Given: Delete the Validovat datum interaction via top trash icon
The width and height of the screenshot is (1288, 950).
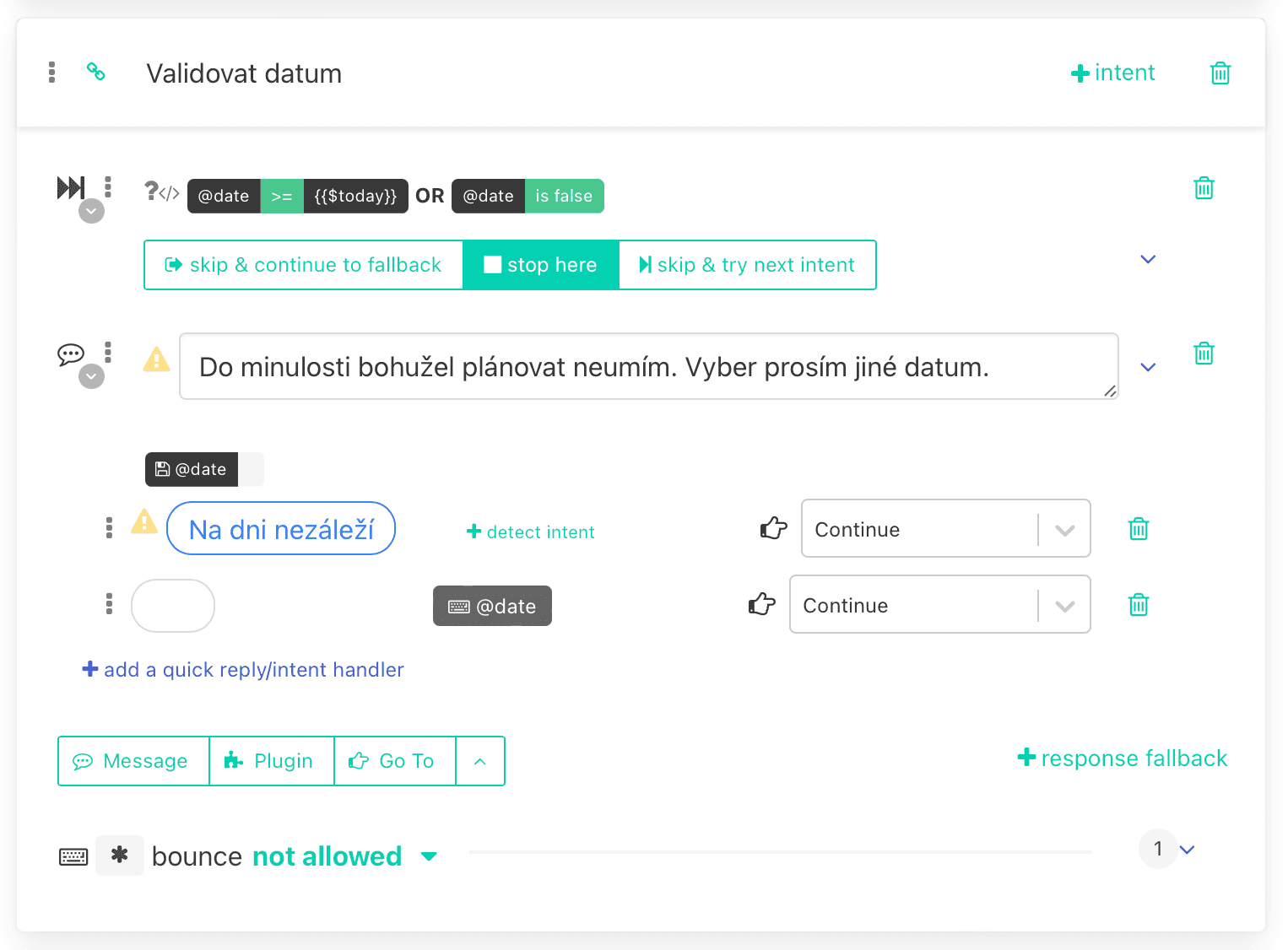Looking at the screenshot, I should coord(1220,73).
